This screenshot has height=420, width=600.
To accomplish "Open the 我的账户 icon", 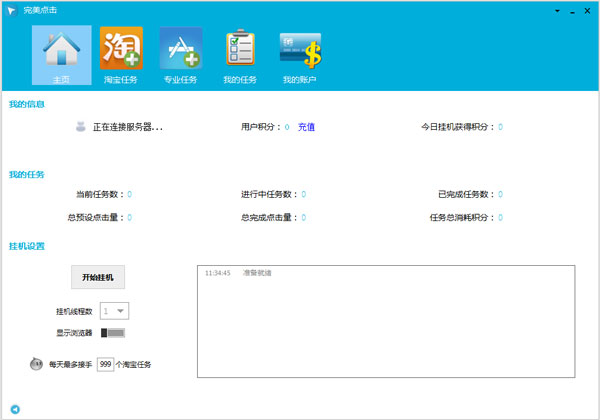I will (x=299, y=48).
